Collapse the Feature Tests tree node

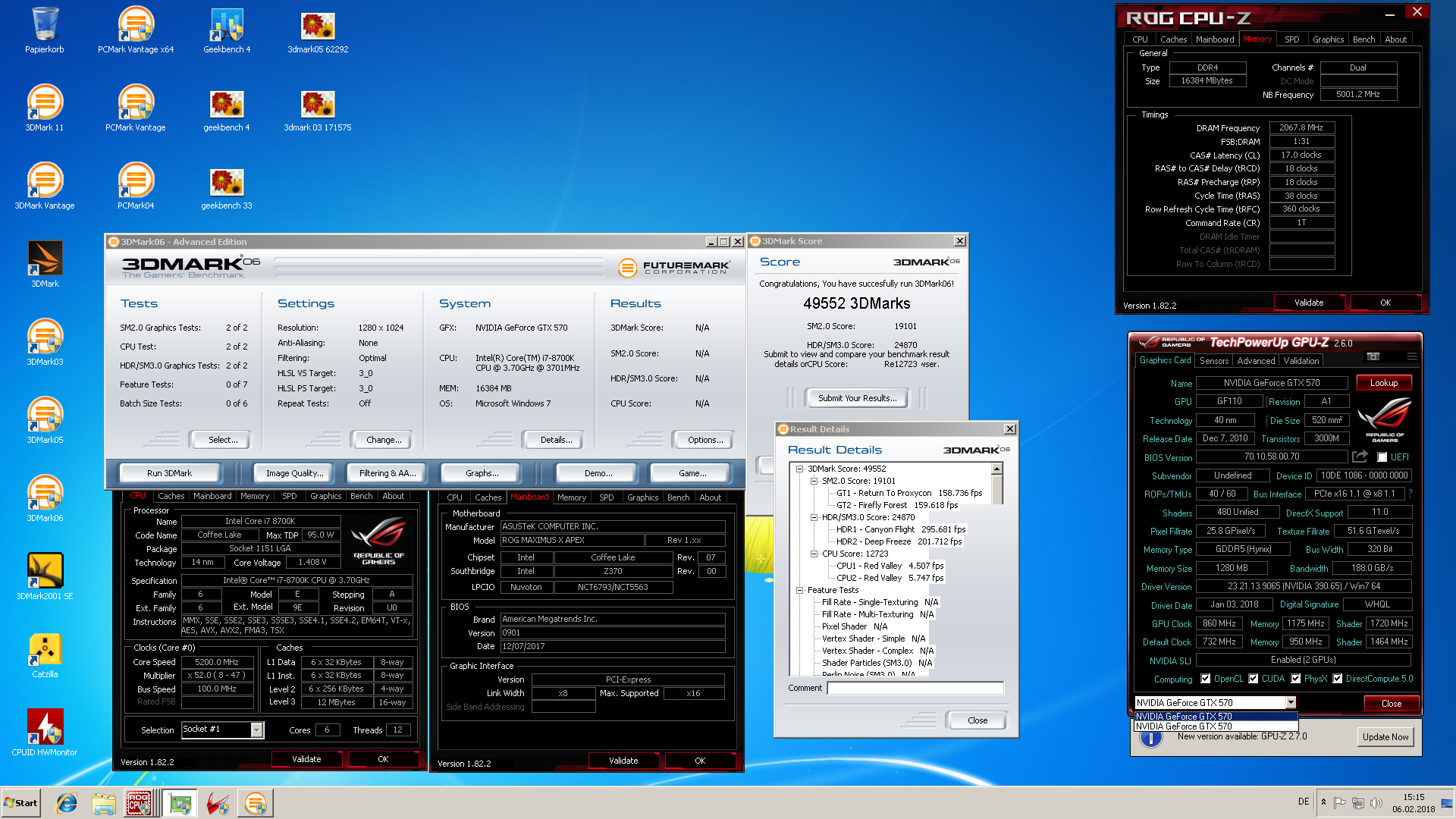click(x=799, y=590)
